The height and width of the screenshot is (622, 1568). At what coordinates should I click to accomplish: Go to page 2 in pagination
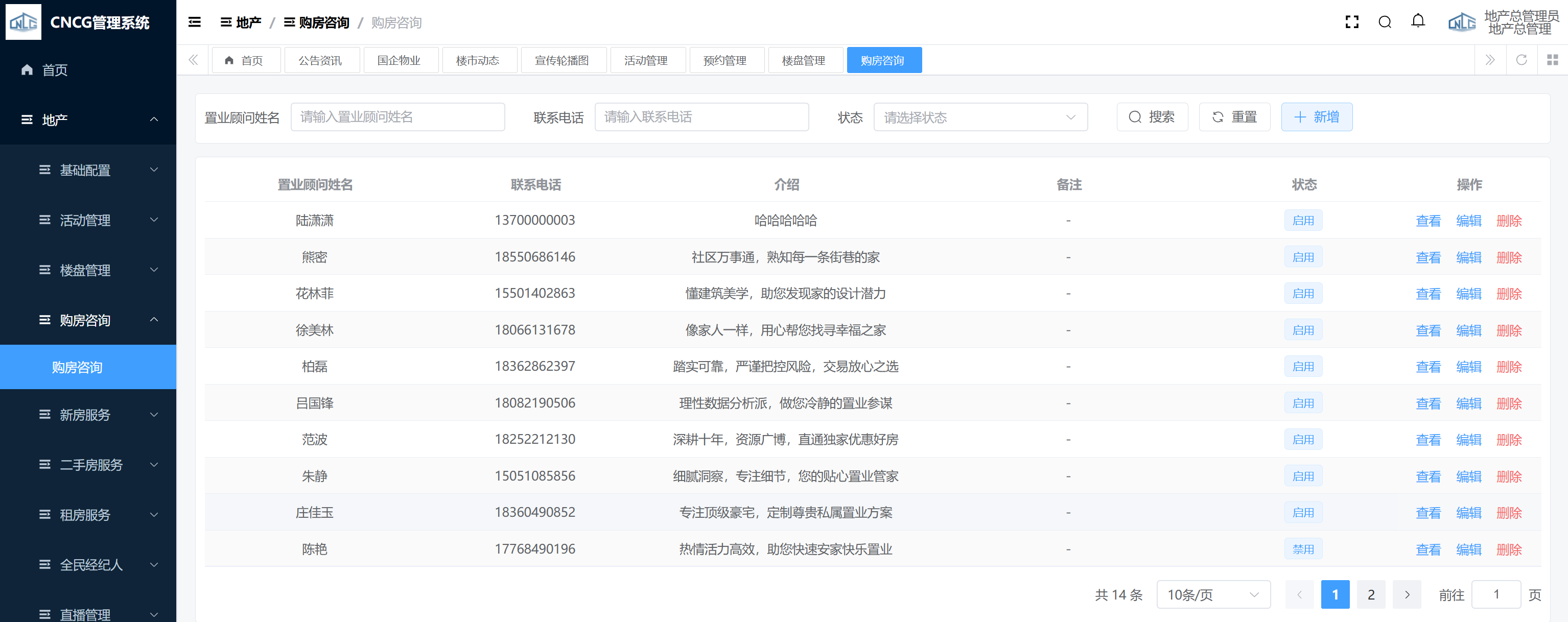pyautogui.click(x=1370, y=594)
